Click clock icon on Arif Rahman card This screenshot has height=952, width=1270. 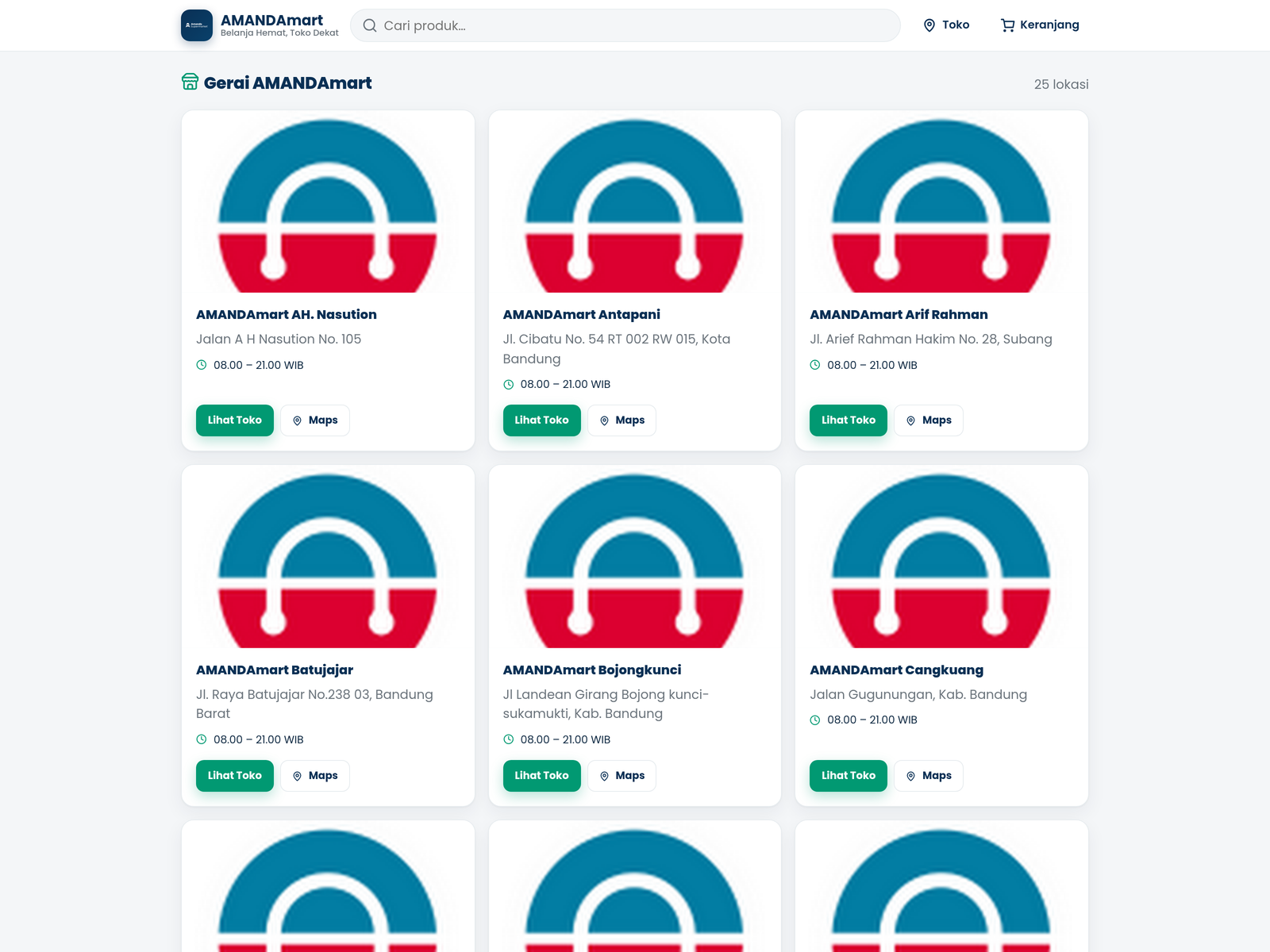click(815, 365)
